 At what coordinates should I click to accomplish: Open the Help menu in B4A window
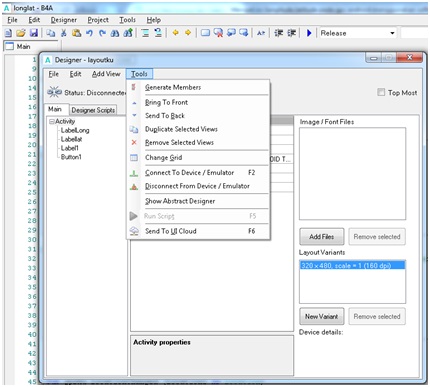pos(154,20)
